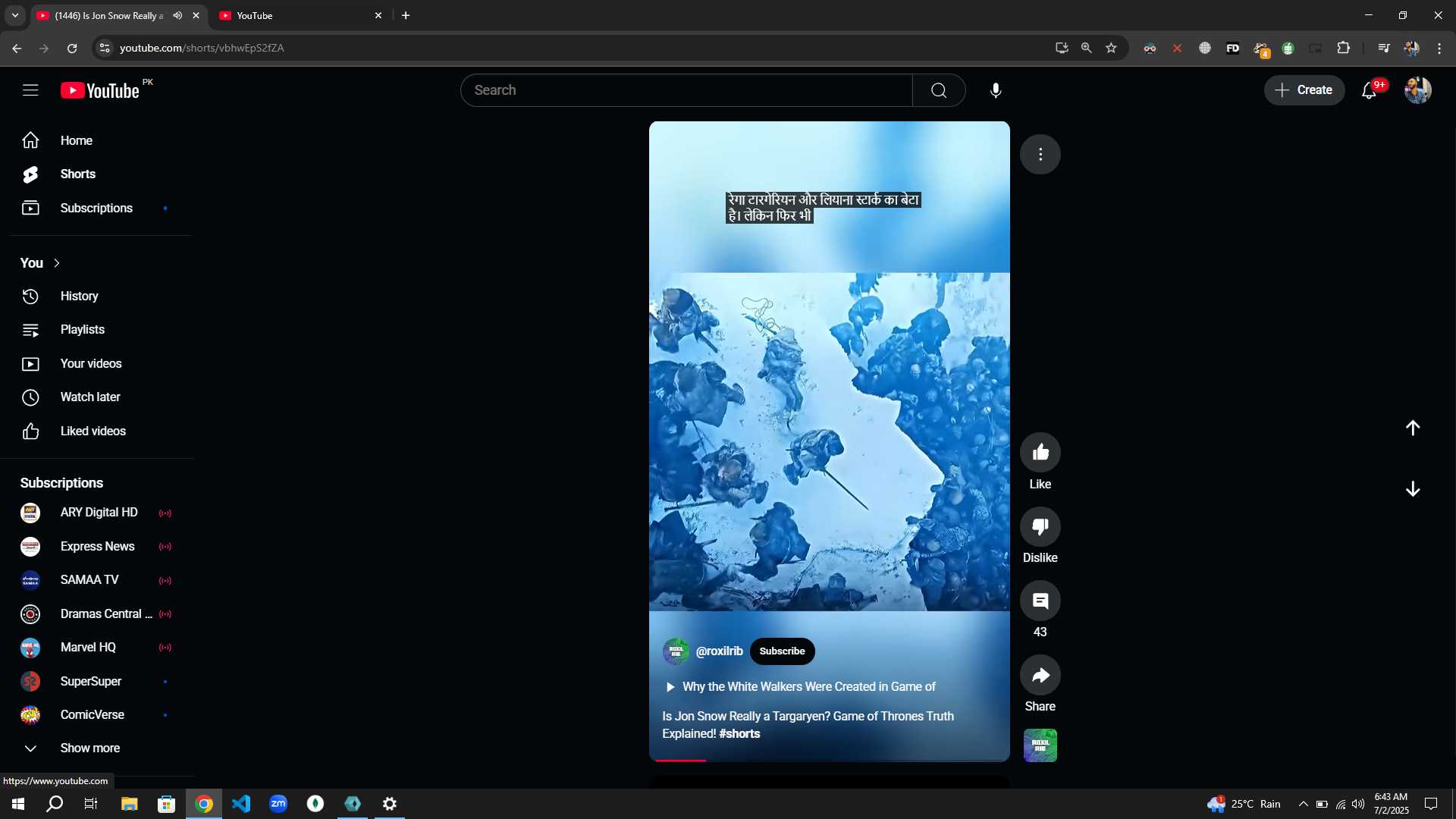Click the install app icon in address bar
The width and height of the screenshot is (1456, 819).
pyautogui.click(x=1062, y=48)
